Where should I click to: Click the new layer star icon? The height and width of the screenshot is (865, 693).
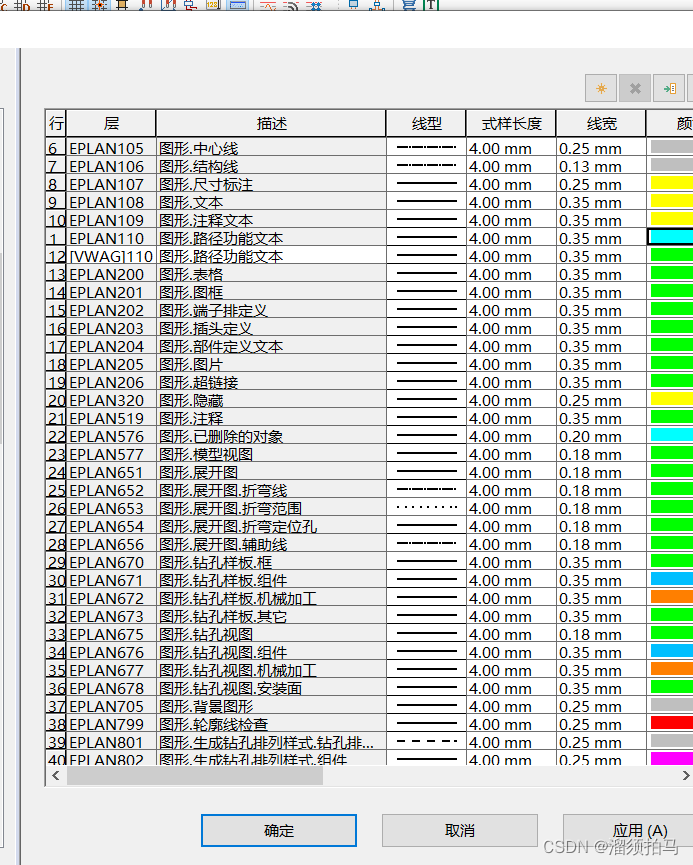601,89
